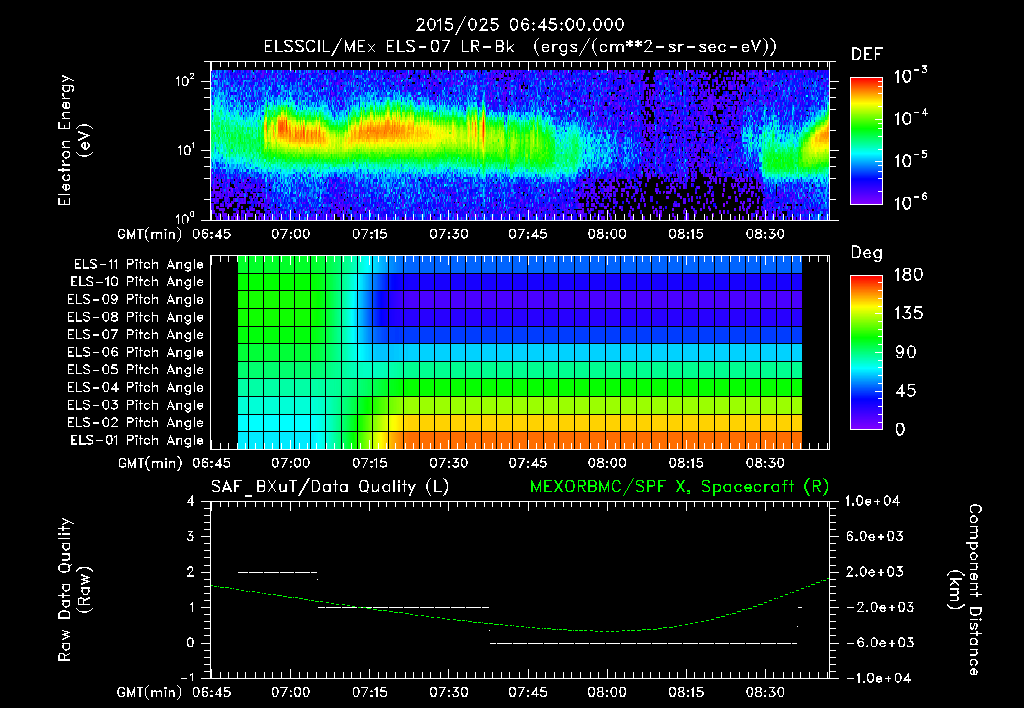1024x708 pixels.
Task: Click the '07:30' time tick under the pitch angle panel
Action: [449, 463]
